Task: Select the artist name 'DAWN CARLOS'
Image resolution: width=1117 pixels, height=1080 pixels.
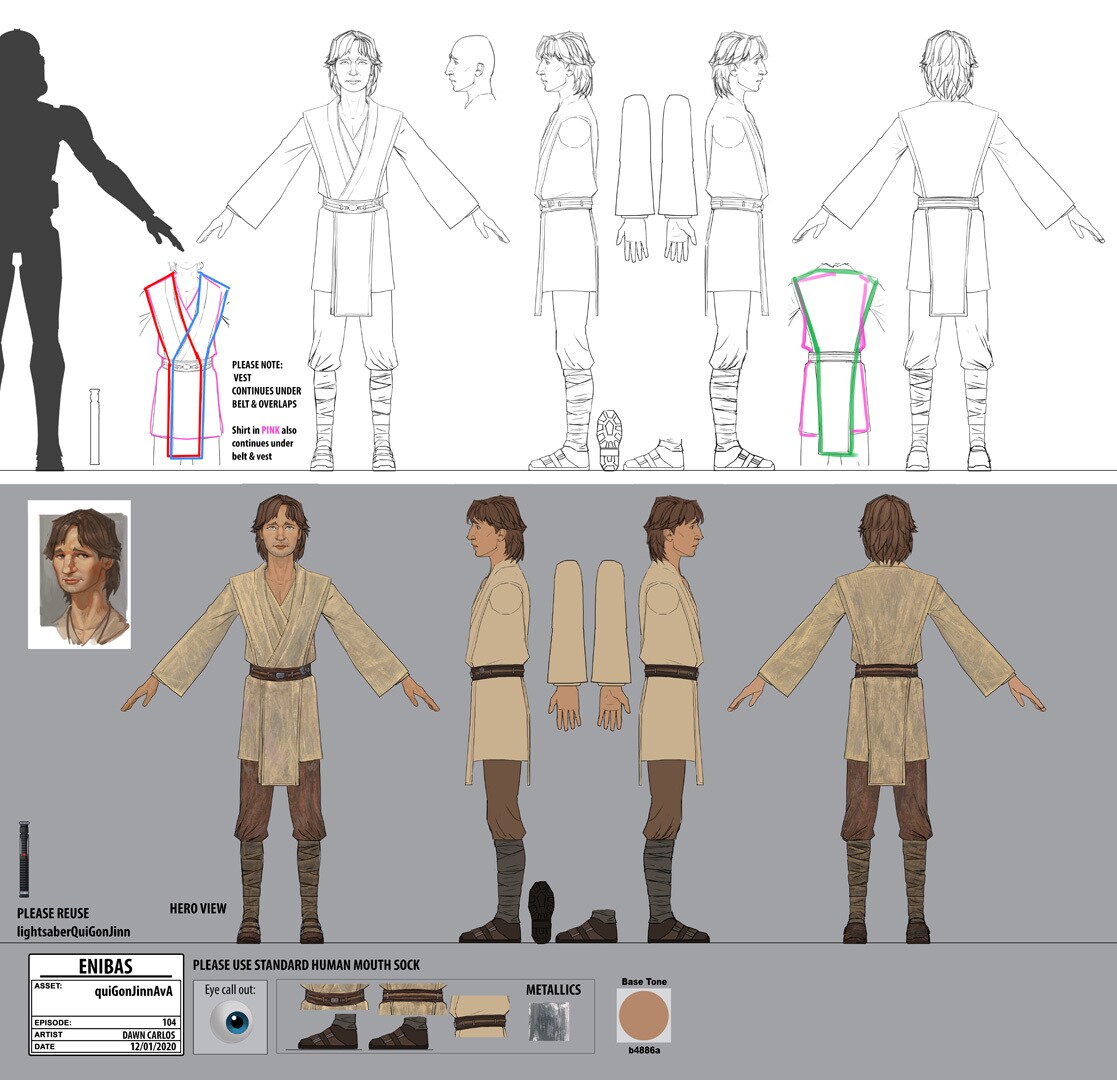Action: (x=149, y=1034)
